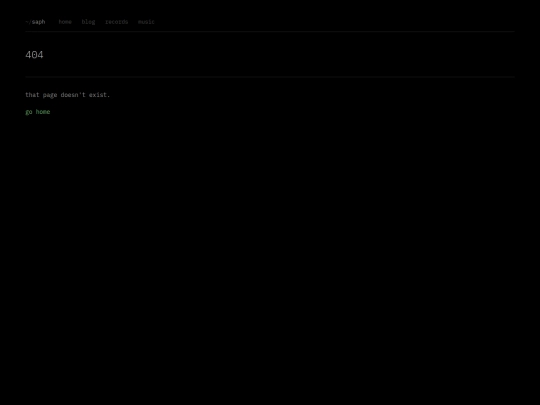Image resolution: width=540 pixels, height=405 pixels.
Task: Open the blog nav item
Action: [88, 22]
